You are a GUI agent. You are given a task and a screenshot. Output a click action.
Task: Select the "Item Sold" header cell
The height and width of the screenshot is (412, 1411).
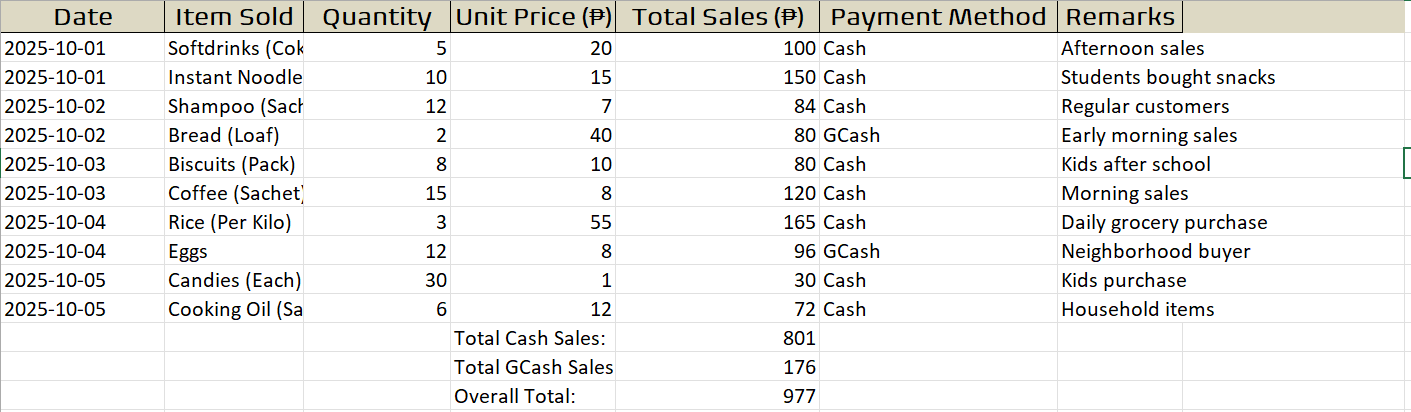[x=234, y=17]
